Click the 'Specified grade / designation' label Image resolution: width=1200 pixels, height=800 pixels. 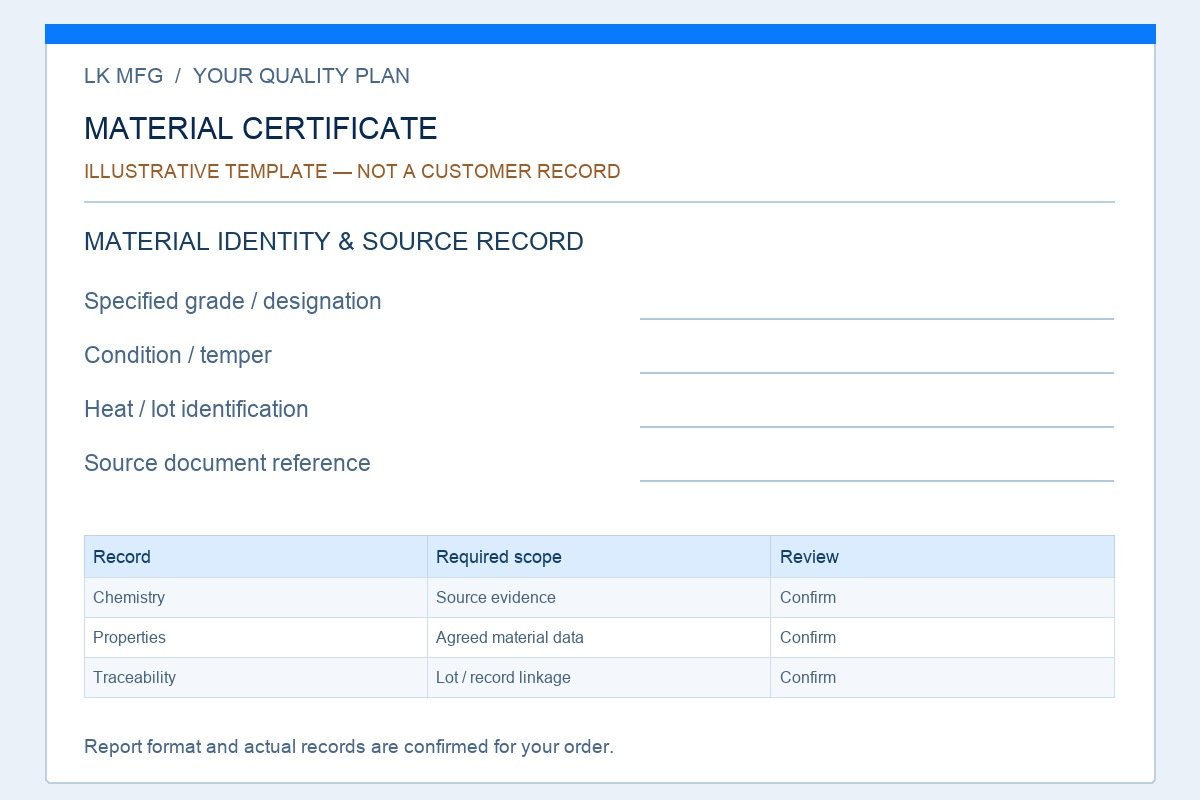[x=233, y=301]
